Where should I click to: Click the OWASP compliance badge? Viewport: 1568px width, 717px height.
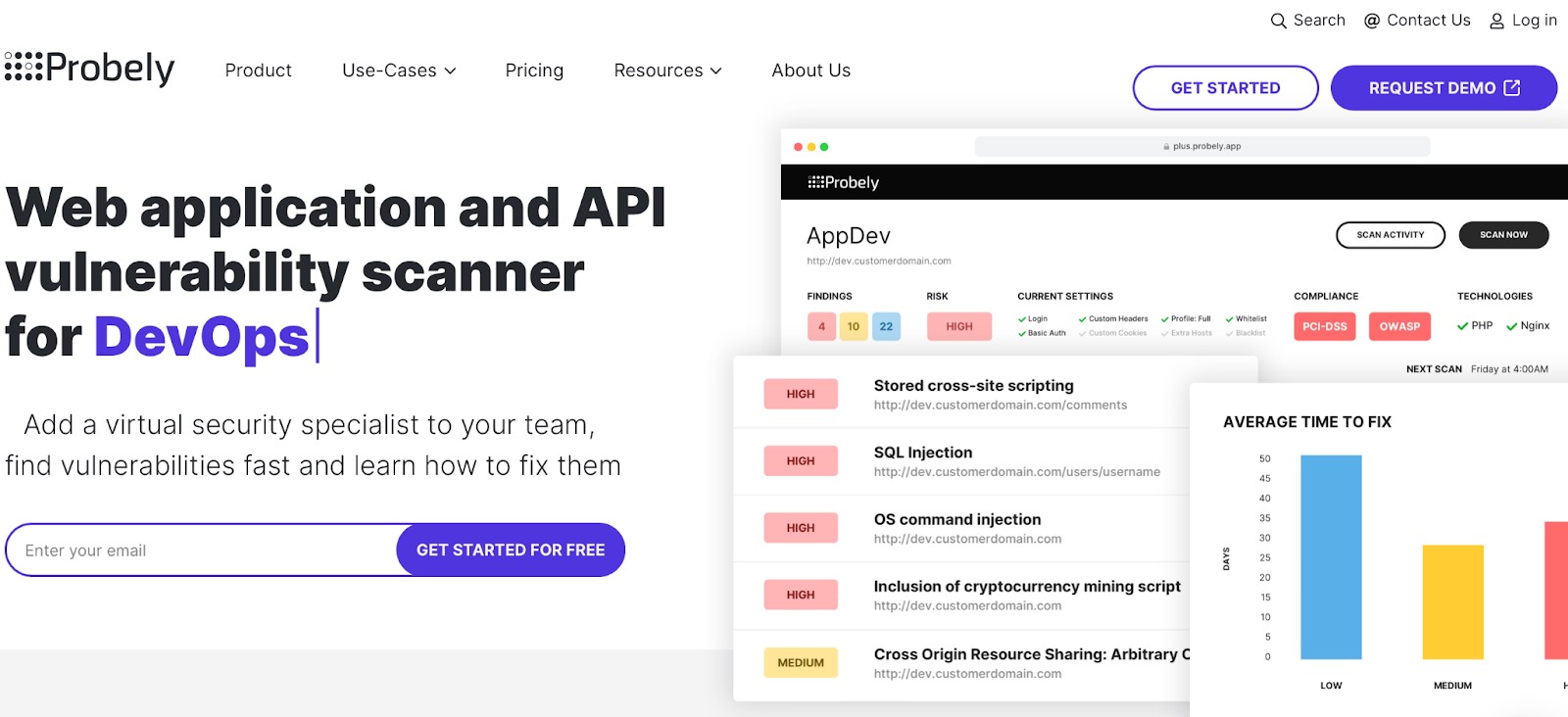point(1399,326)
